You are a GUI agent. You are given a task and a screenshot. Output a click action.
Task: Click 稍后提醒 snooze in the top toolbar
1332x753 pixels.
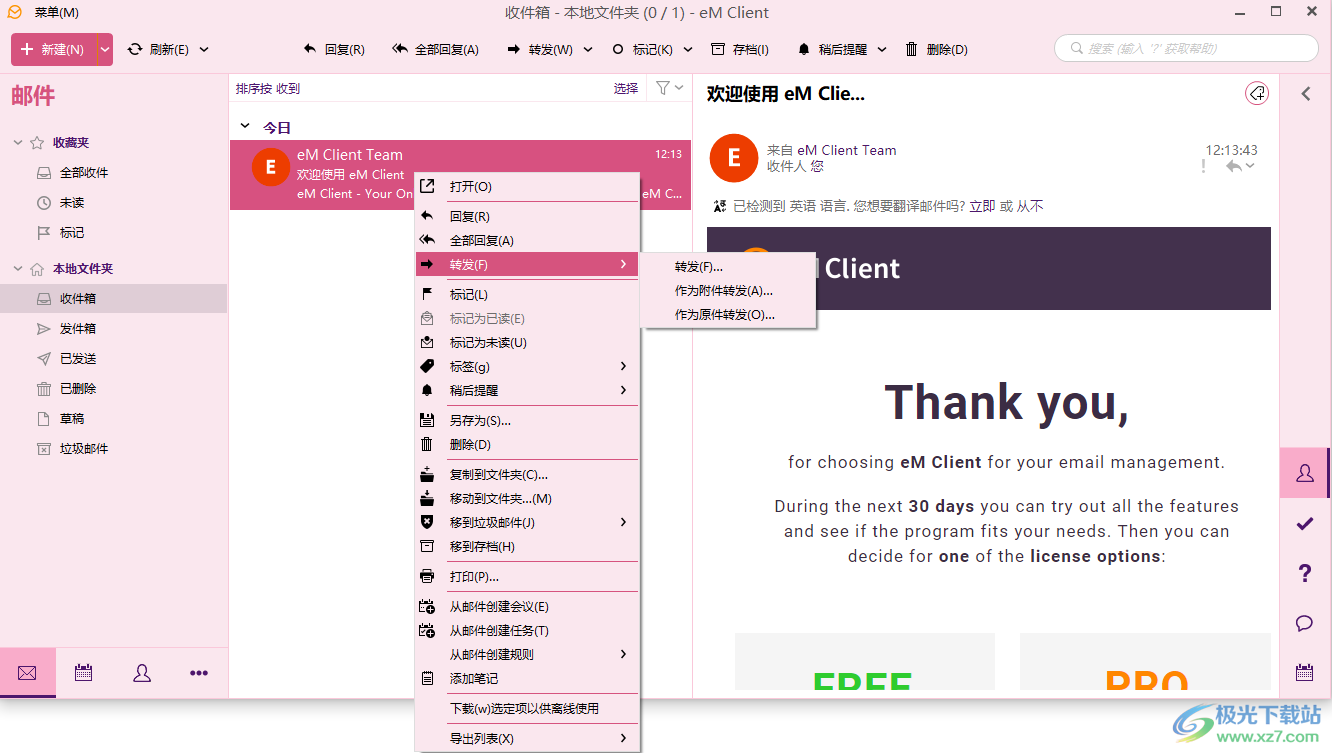click(x=831, y=49)
